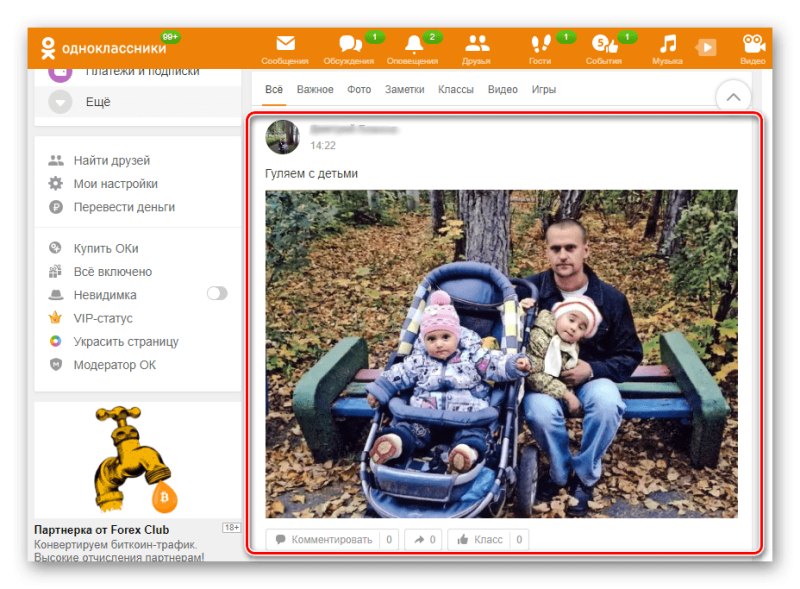Screen dimensions: 800x589
Task: Expand the Ещё menu arrow
Action: (60, 102)
